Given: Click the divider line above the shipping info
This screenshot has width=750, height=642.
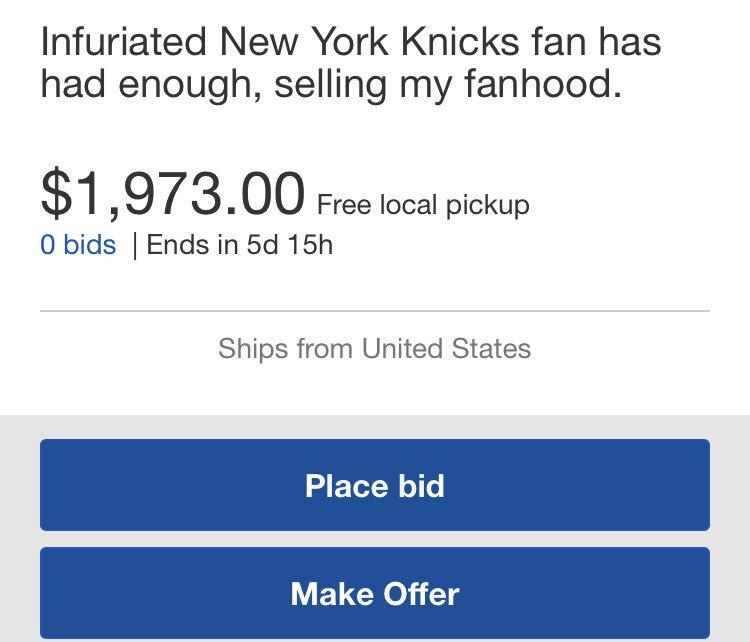Looking at the screenshot, I should pyautogui.click(x=374, y=311).
